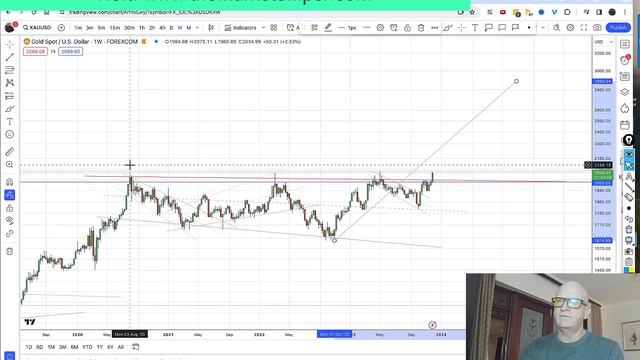The height and width of the screenshot is (360, 640).
Task: Select the W weekly timeframe
Action: (x=180, y=28)
